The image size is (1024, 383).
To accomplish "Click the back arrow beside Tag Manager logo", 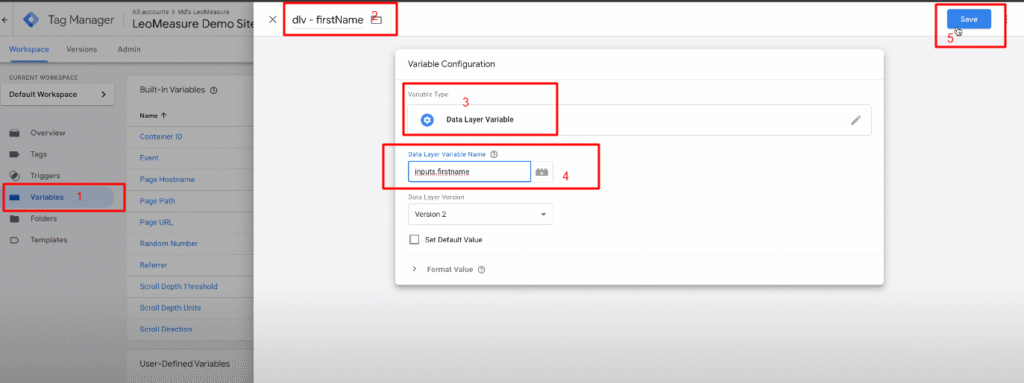I will coord(5,20).
